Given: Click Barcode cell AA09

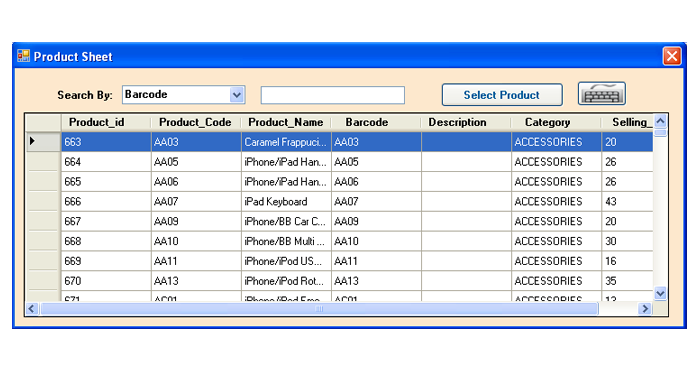Looking at the screenshot, I should coord(376,221).
